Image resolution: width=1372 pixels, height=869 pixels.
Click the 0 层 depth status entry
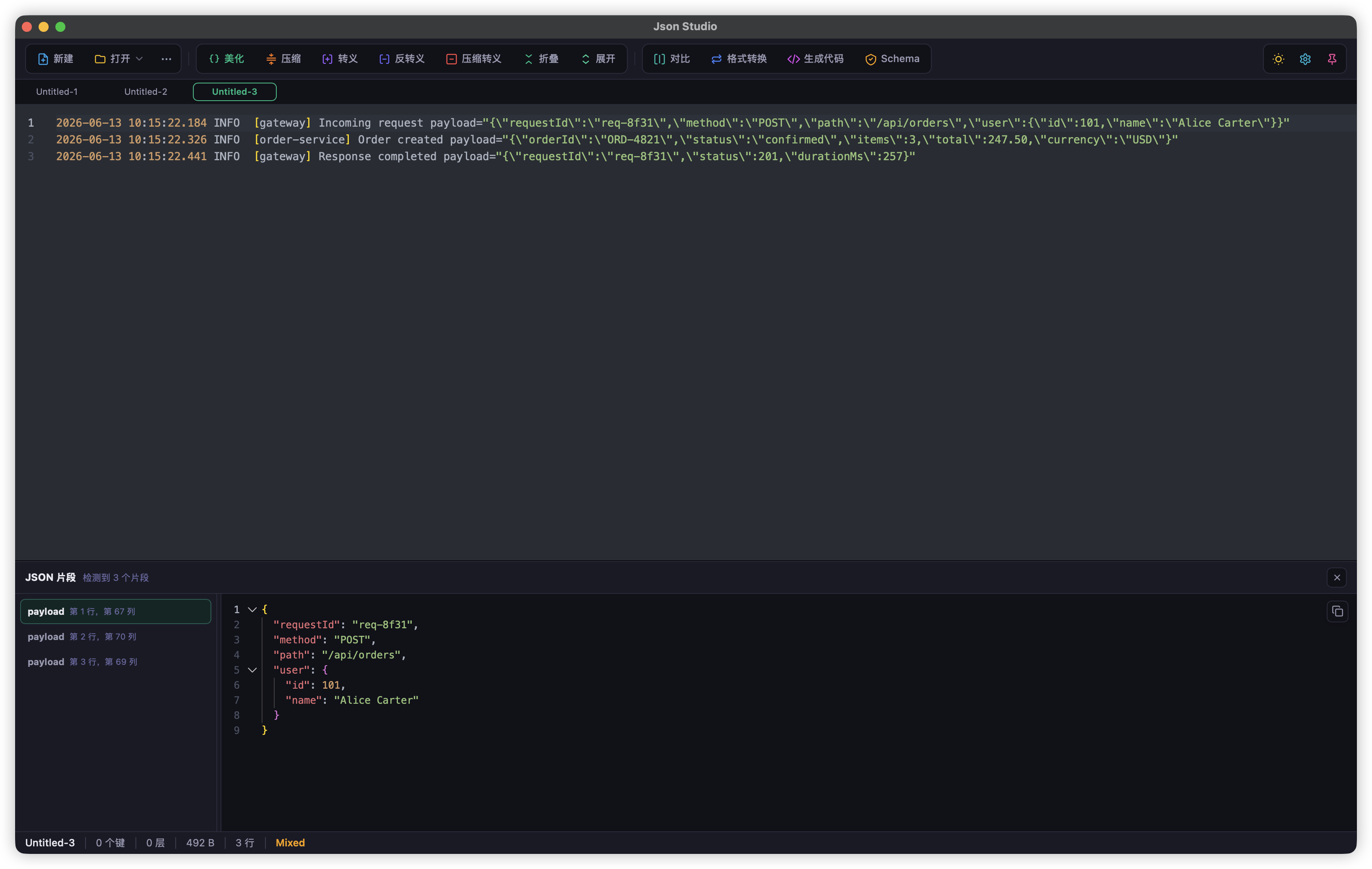pos(156,843)
